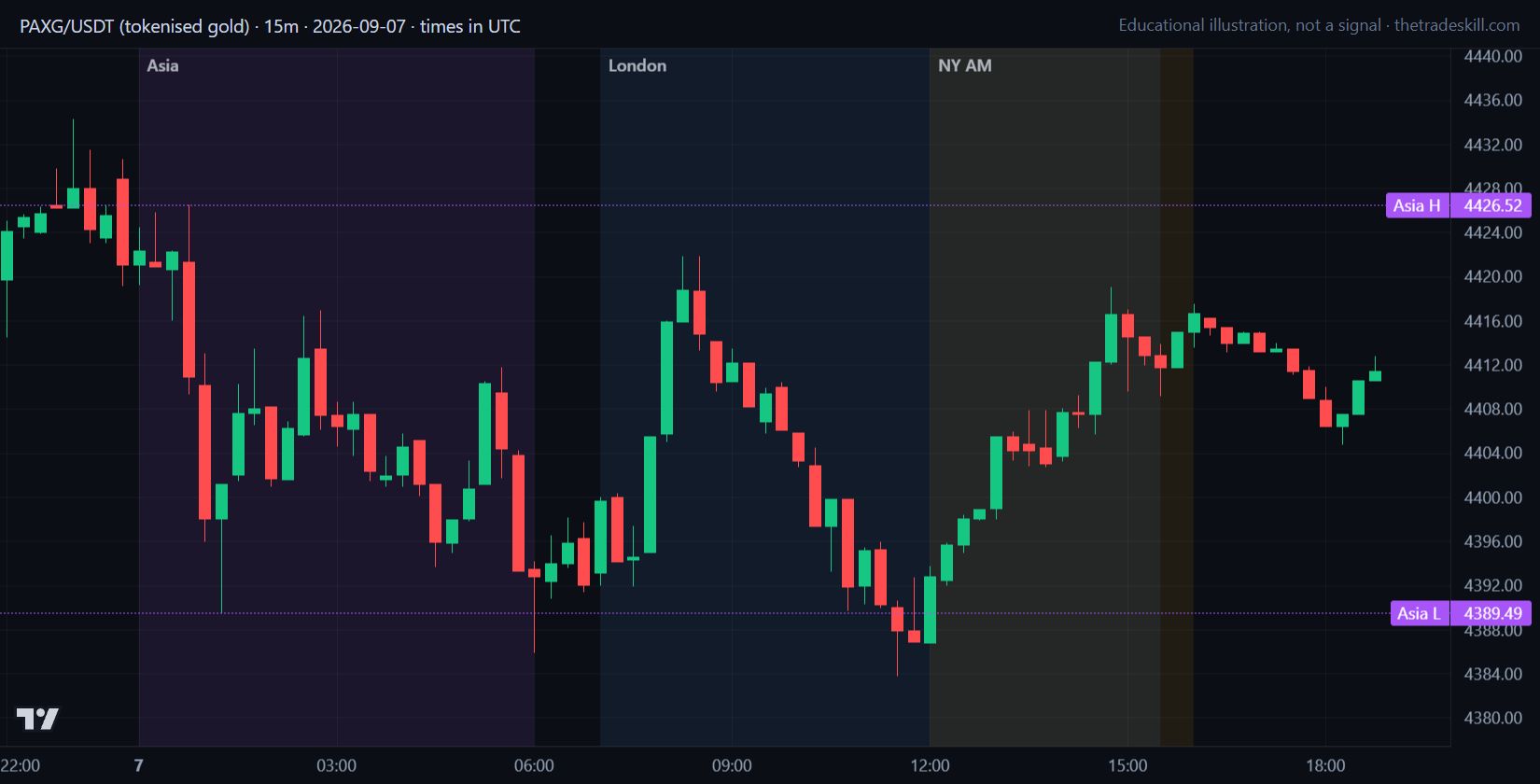This screenshot has height=784, width=1540.
Task: Click the 4416.00 price axis label
Action: tap(1493, 321)
